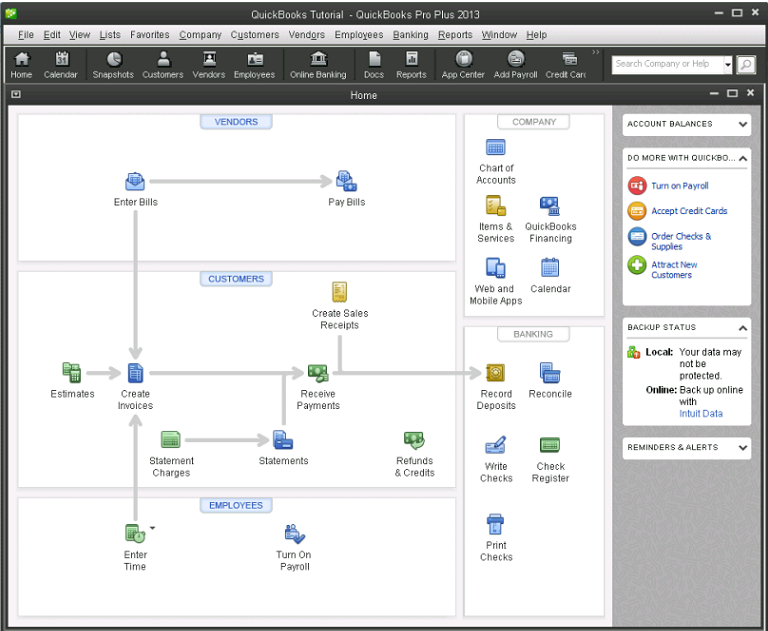Click the Print Checks icon
The image size is (768, 631).
coord(495,524)
